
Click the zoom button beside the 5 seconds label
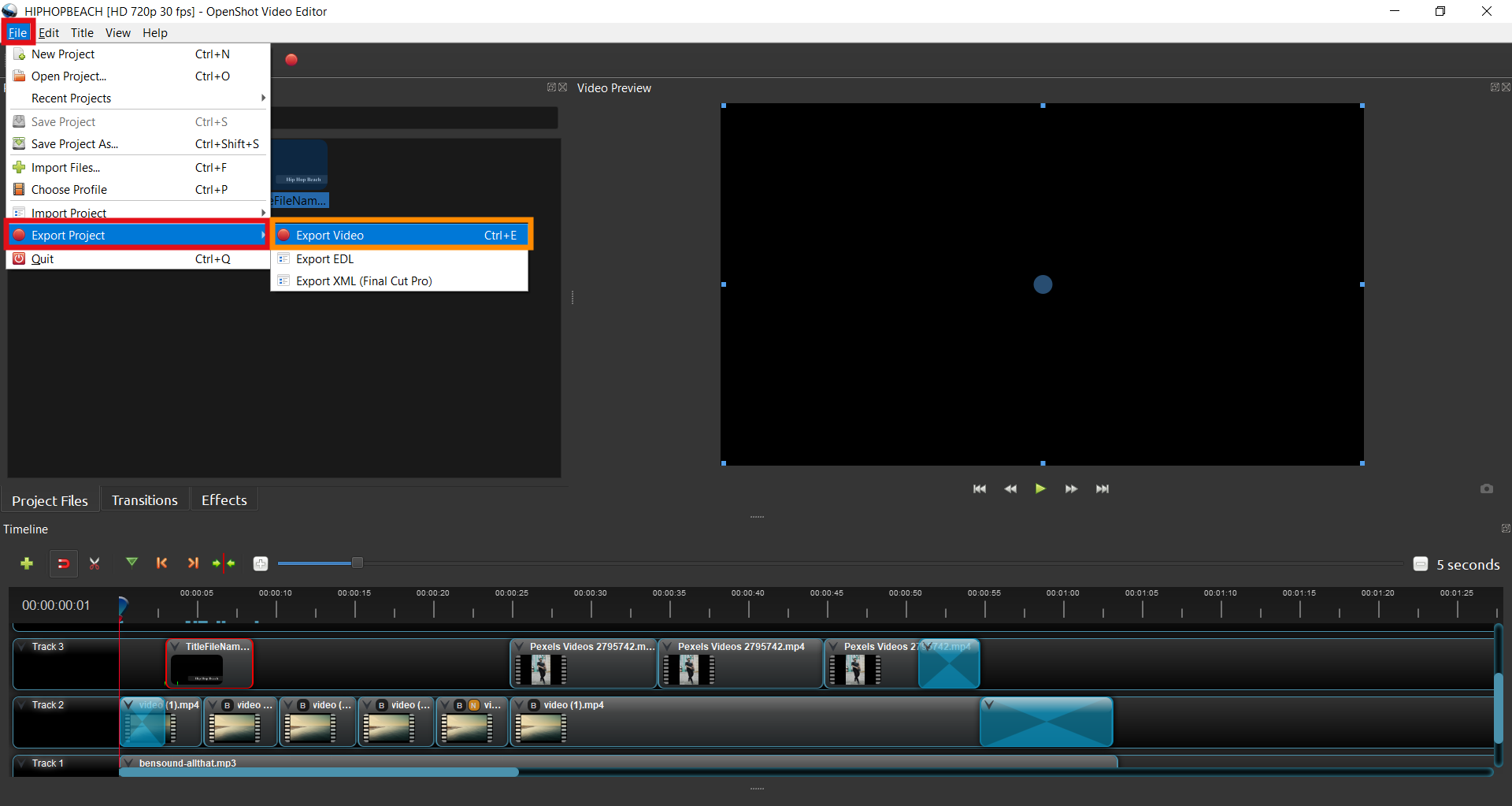[1421, 564]
